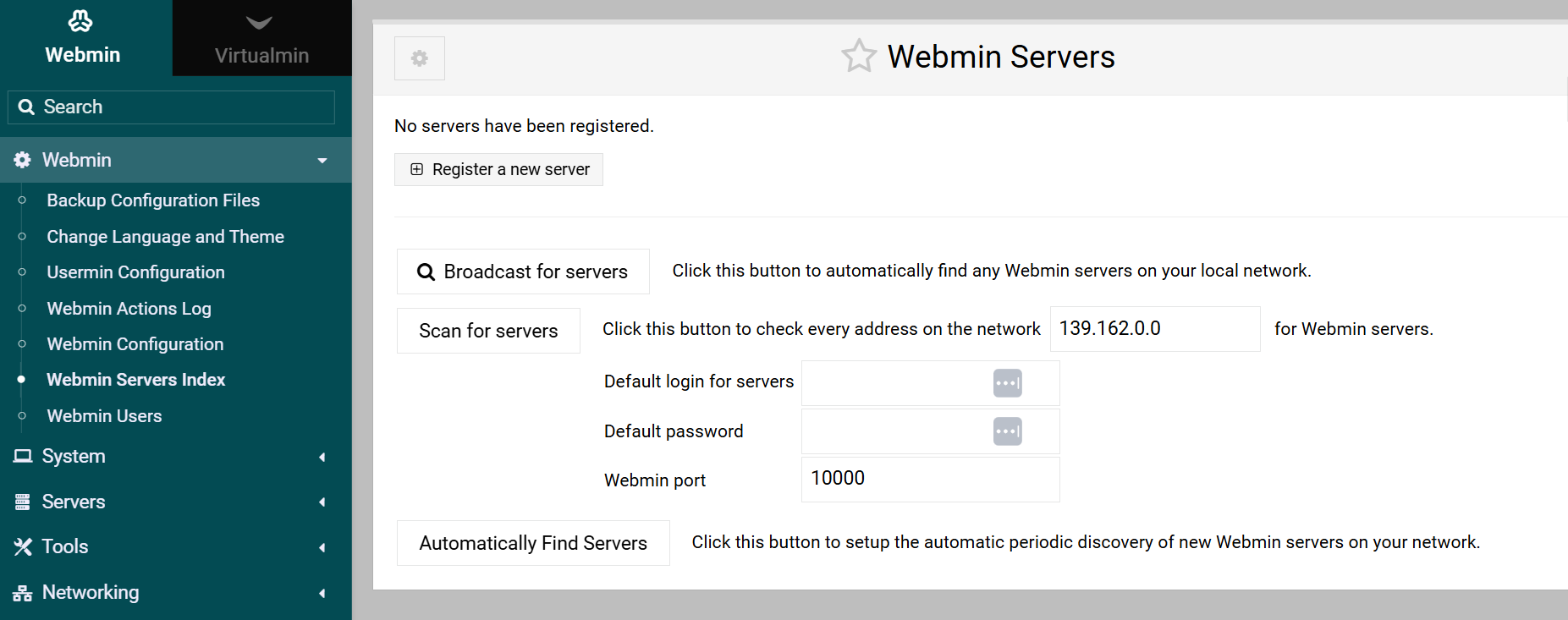Click password manager icon in default password field
The image size is (1568, 620).
click(x=1007, y=431)
